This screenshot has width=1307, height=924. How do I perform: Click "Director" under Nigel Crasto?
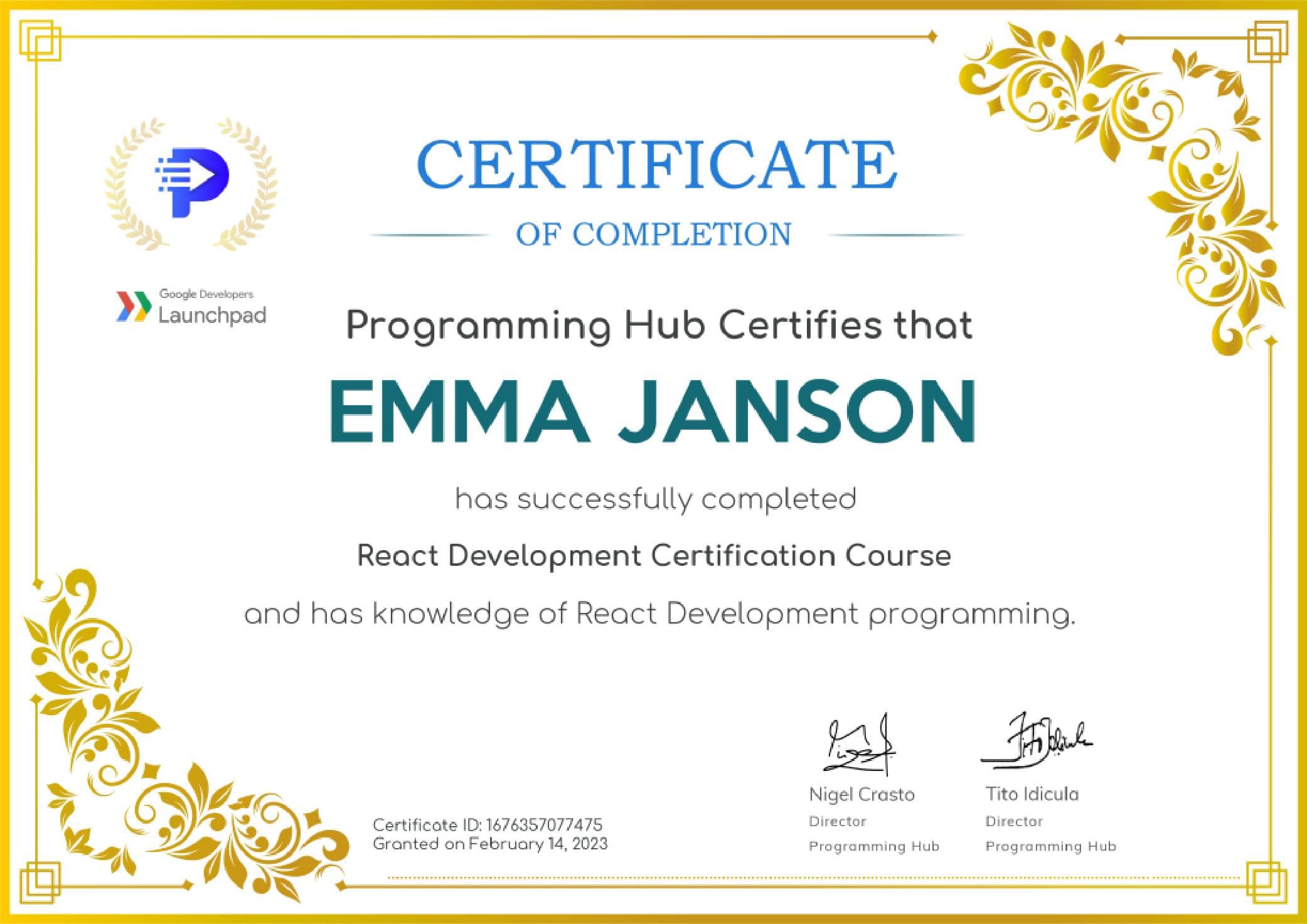[x=838, y=821]
